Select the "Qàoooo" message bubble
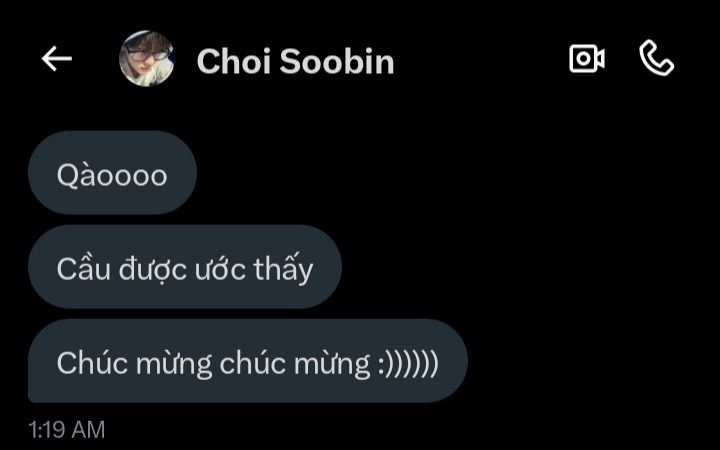This screenshot has width=720, height=450. pyautogui.click(x=112, y=173)
